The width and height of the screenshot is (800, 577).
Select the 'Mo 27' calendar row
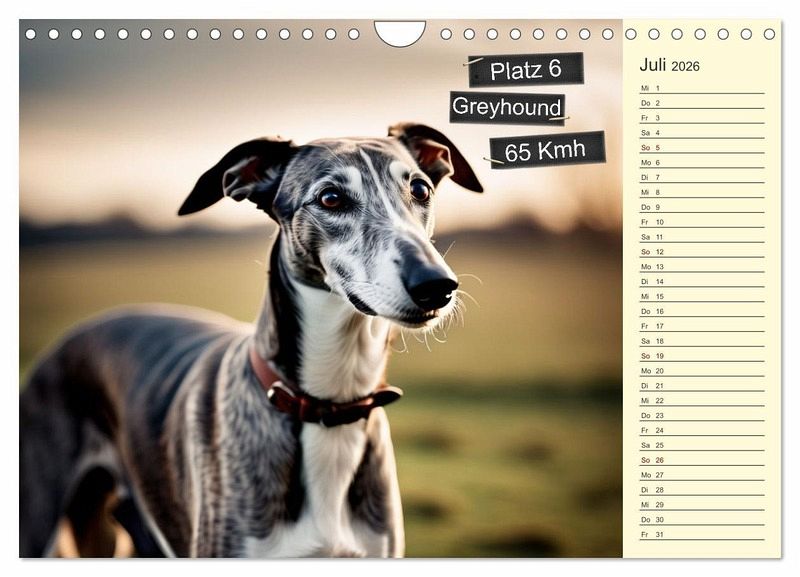(x=702, y=475)
